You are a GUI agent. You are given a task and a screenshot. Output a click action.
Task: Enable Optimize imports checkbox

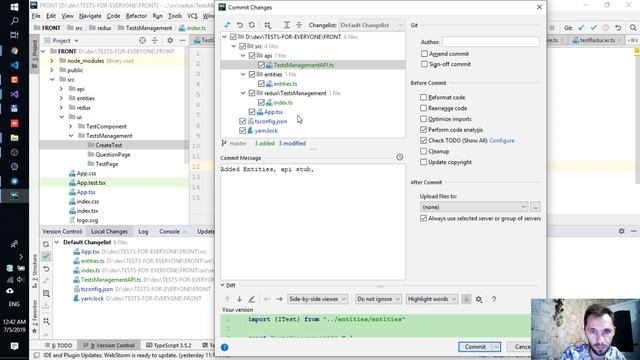tap(424, 119)
